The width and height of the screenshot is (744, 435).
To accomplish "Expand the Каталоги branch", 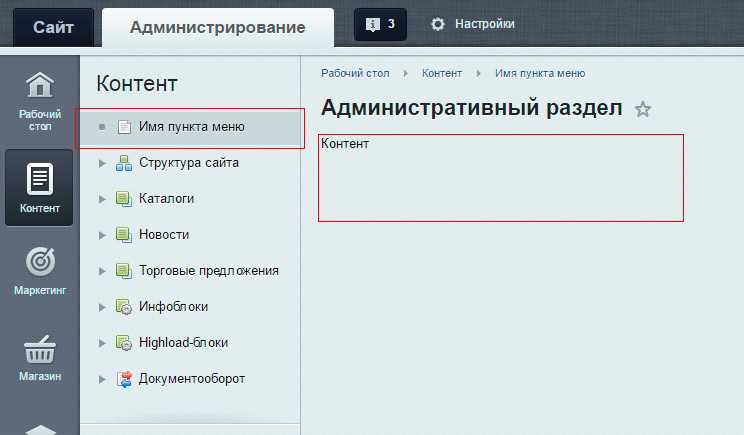I will pyautogui.click(x=102, y=199).
